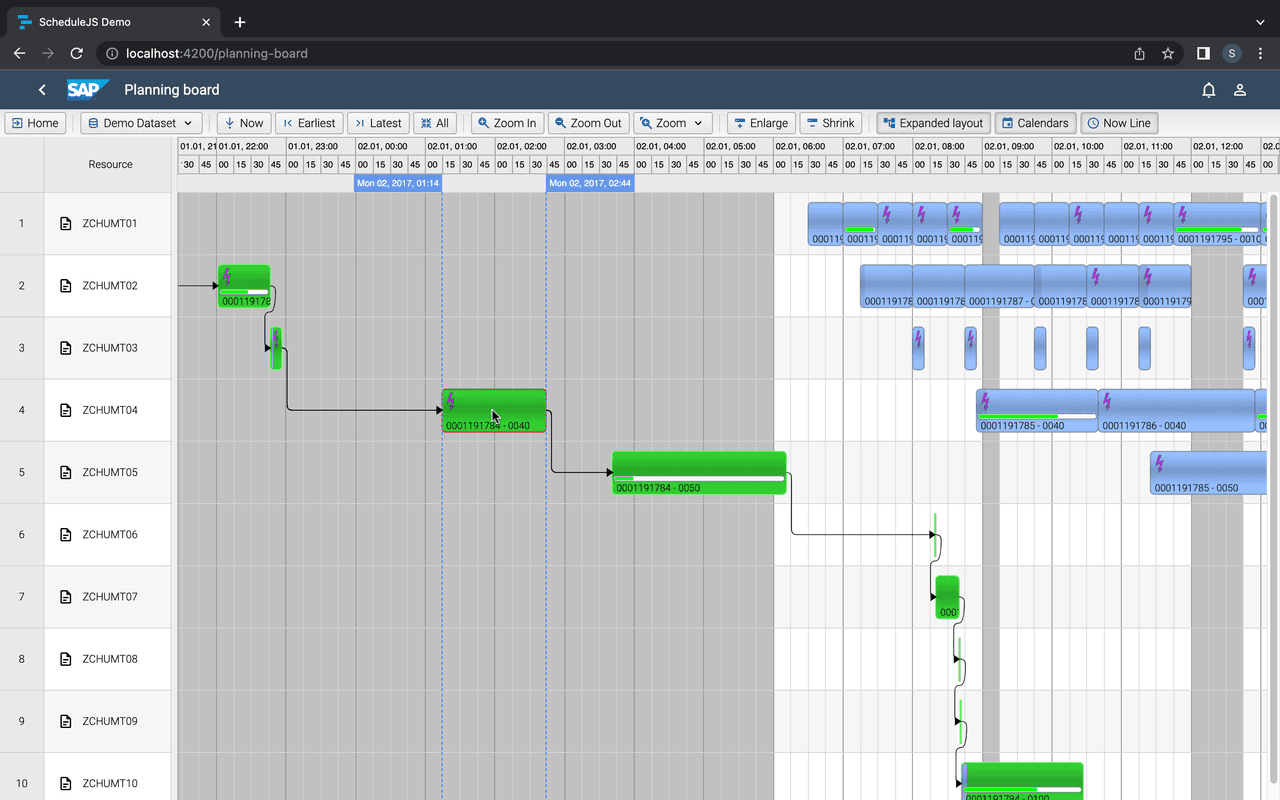Select the ZCHUMT06 document icon

66,535
